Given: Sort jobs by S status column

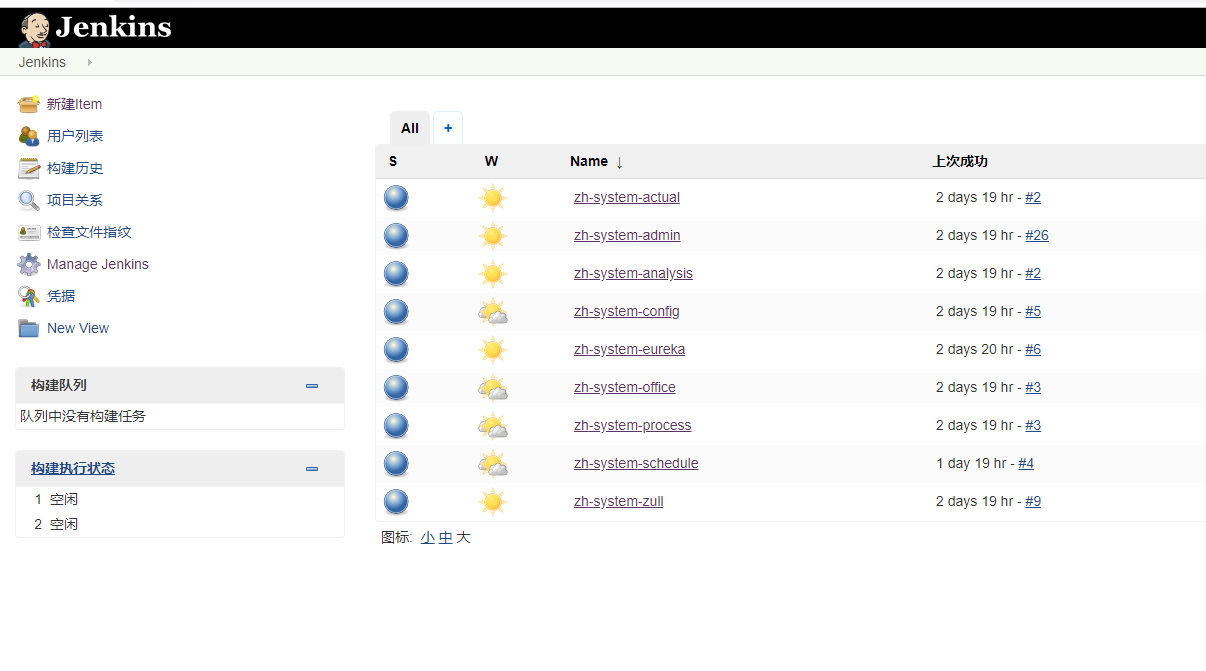Looking at the screenshot, I should click(393, 161).
